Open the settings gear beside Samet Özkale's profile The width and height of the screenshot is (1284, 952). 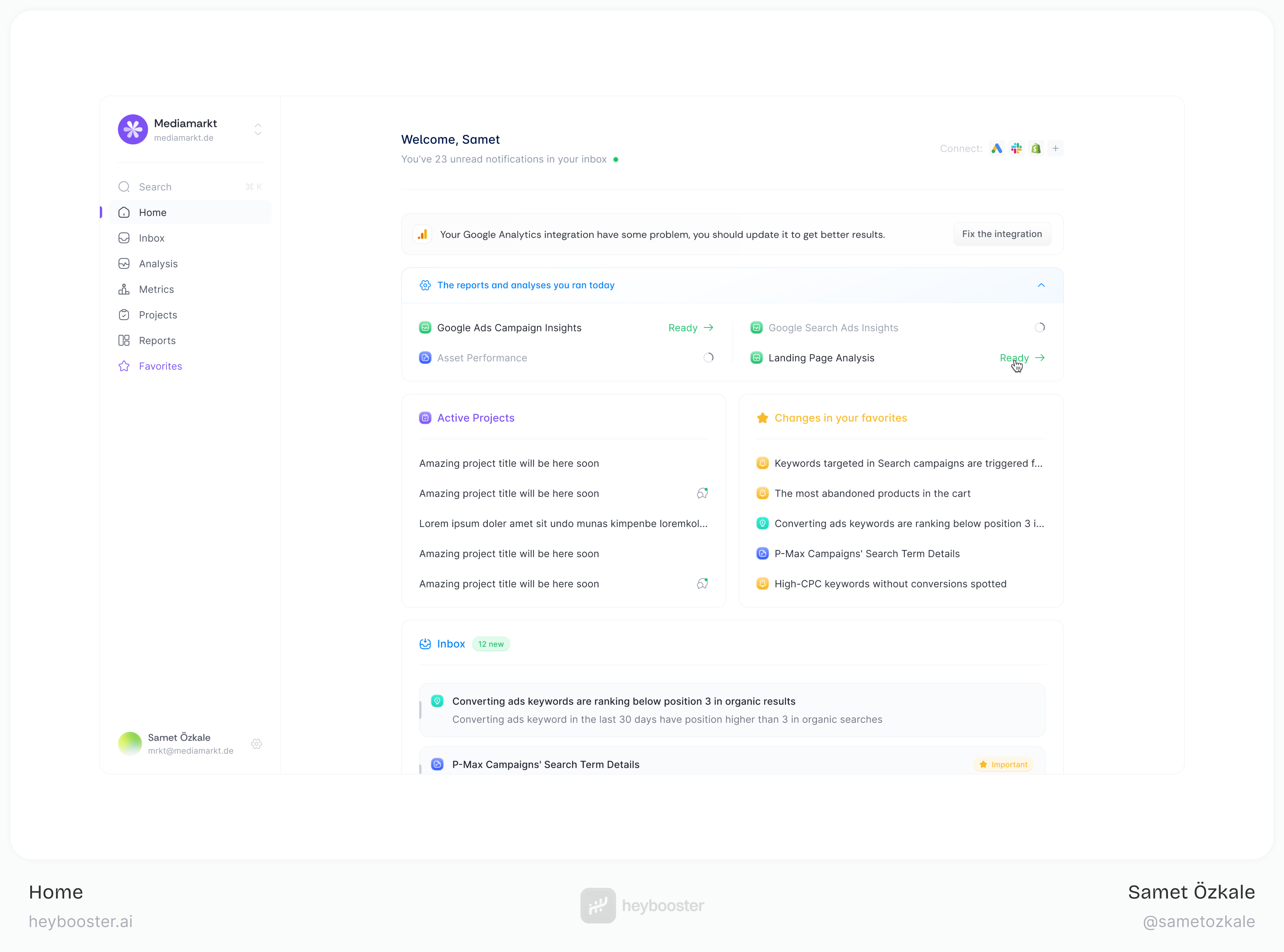click(x=256, y=743)
